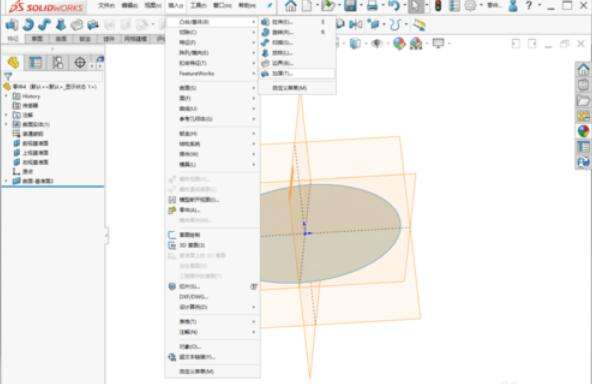Click the Help question mark icon

click(529, 6)
